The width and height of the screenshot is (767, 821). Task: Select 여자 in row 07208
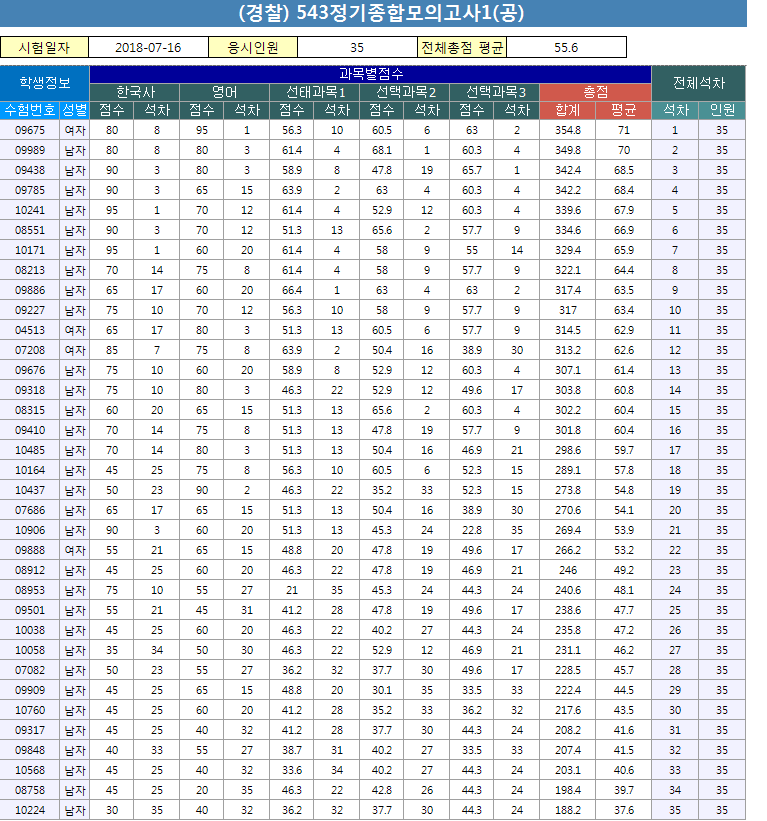coord(74,350)
